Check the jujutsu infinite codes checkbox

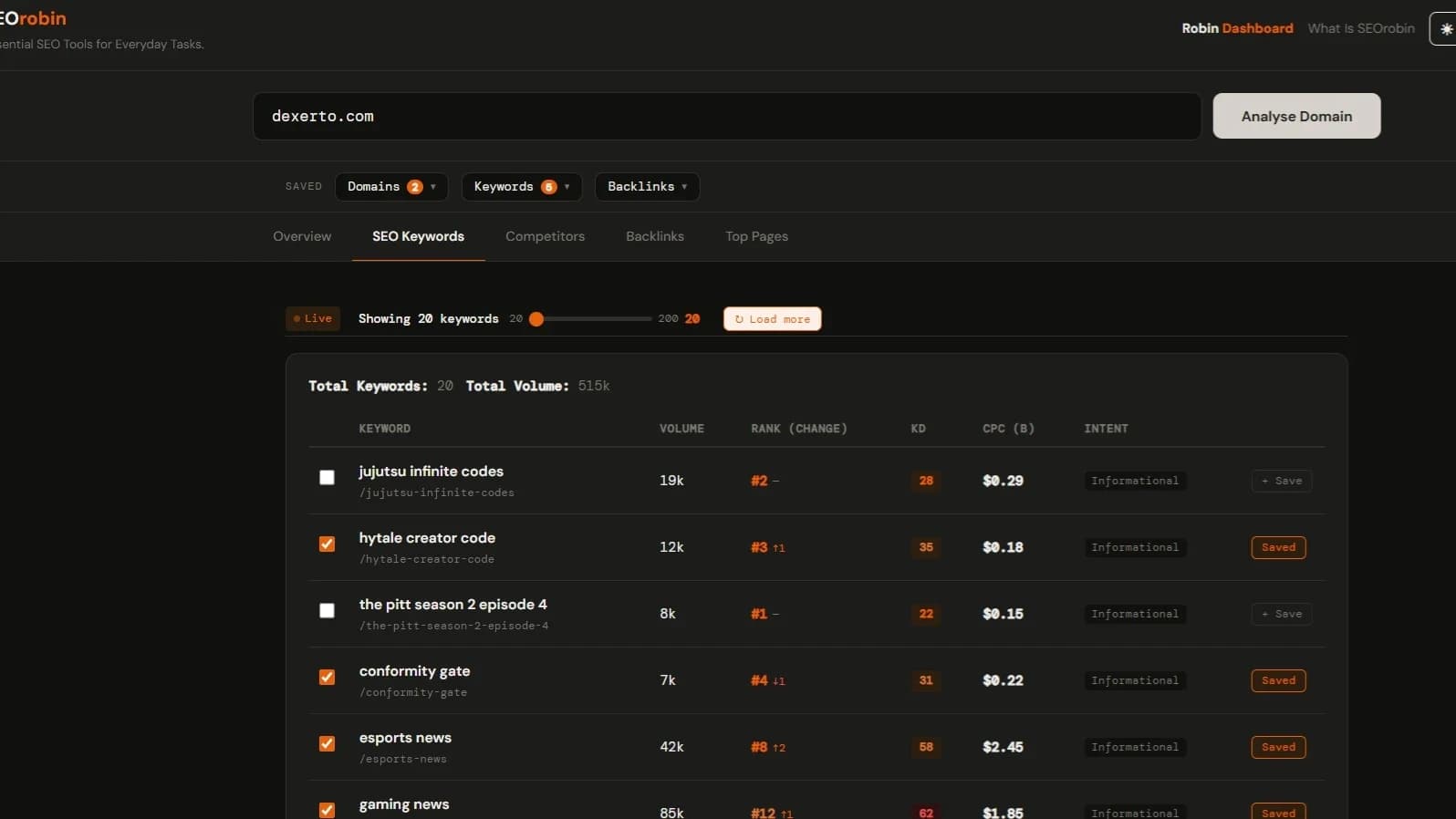pos(327,477)
